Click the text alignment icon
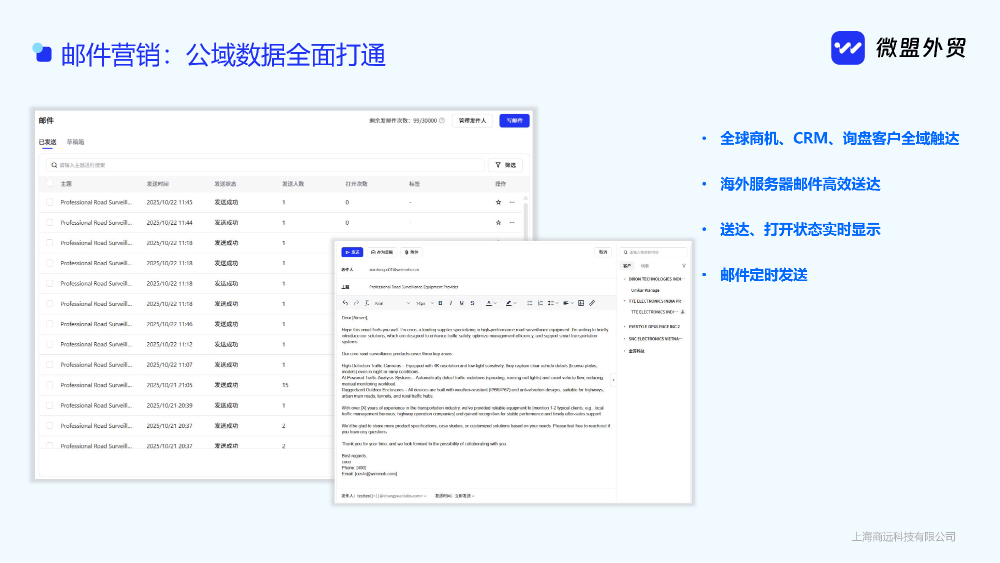This screenshot has height=563, width=1000. click(x=566, y=303)
